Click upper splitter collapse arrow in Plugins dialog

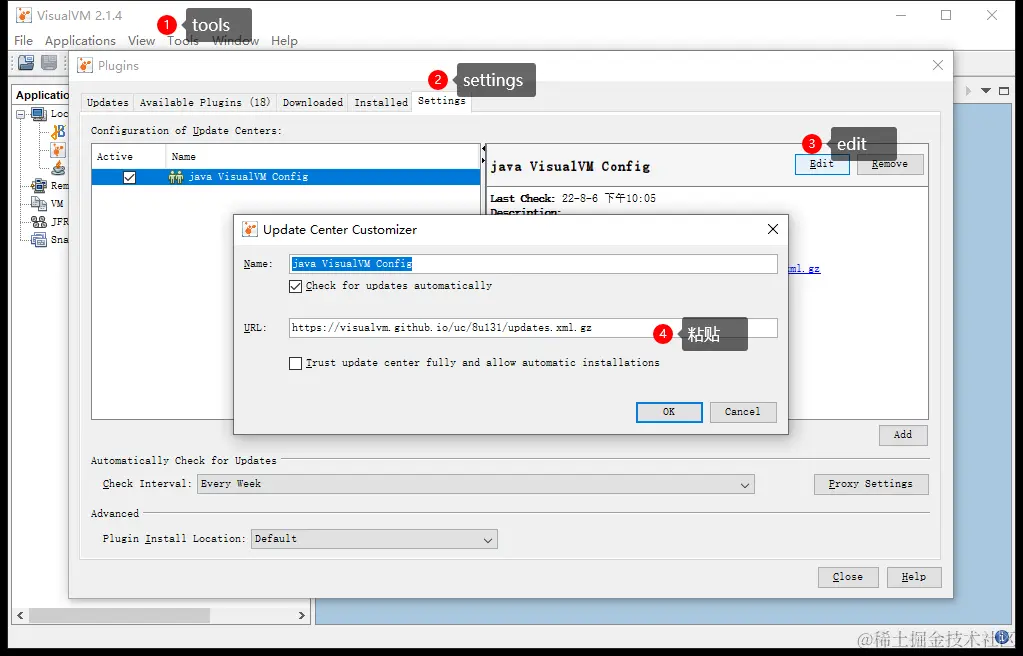pos(483,149)
